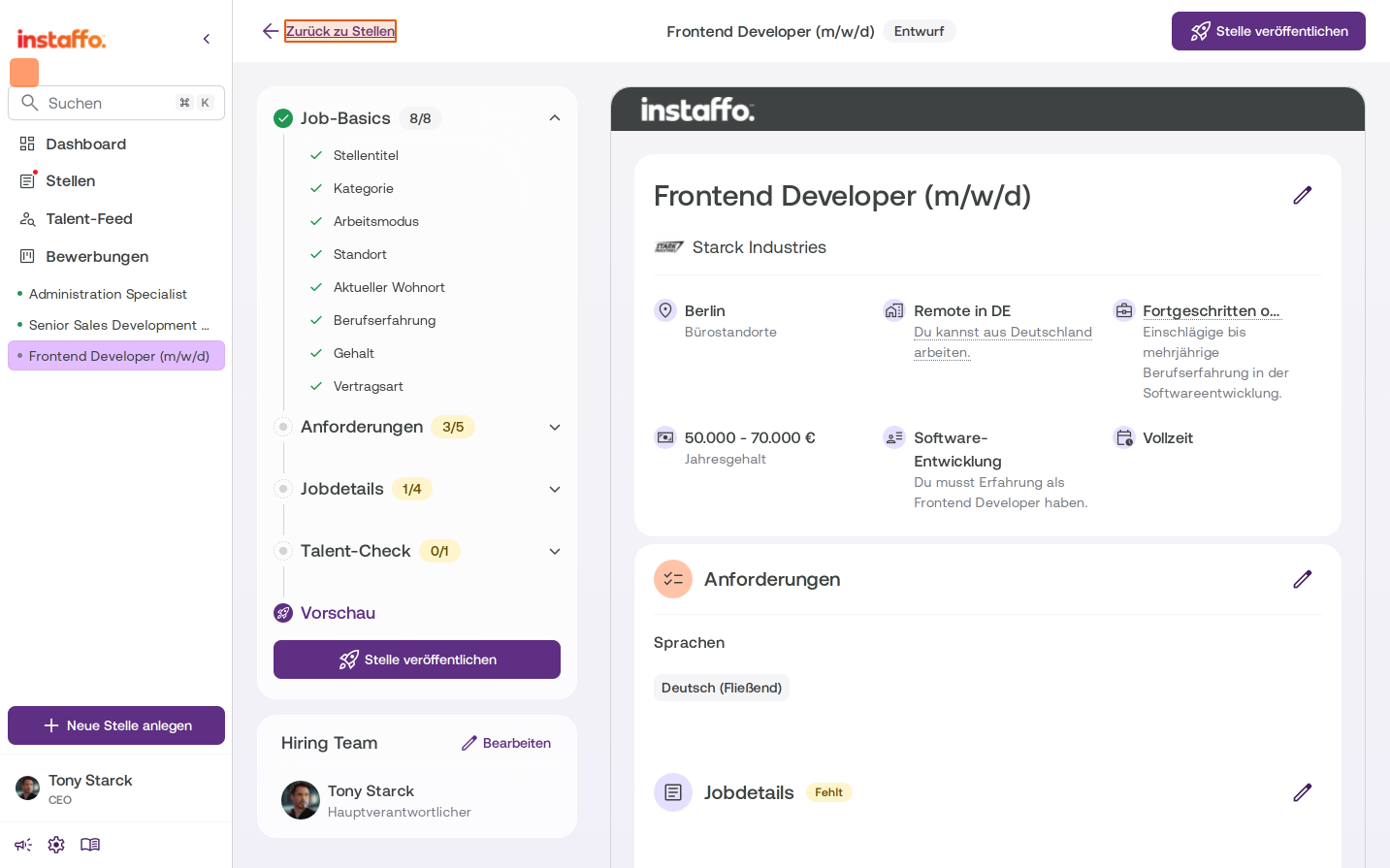Open settings via the gear icon
This screenshot has height=868, width=1390.
(x=56, y=845)
